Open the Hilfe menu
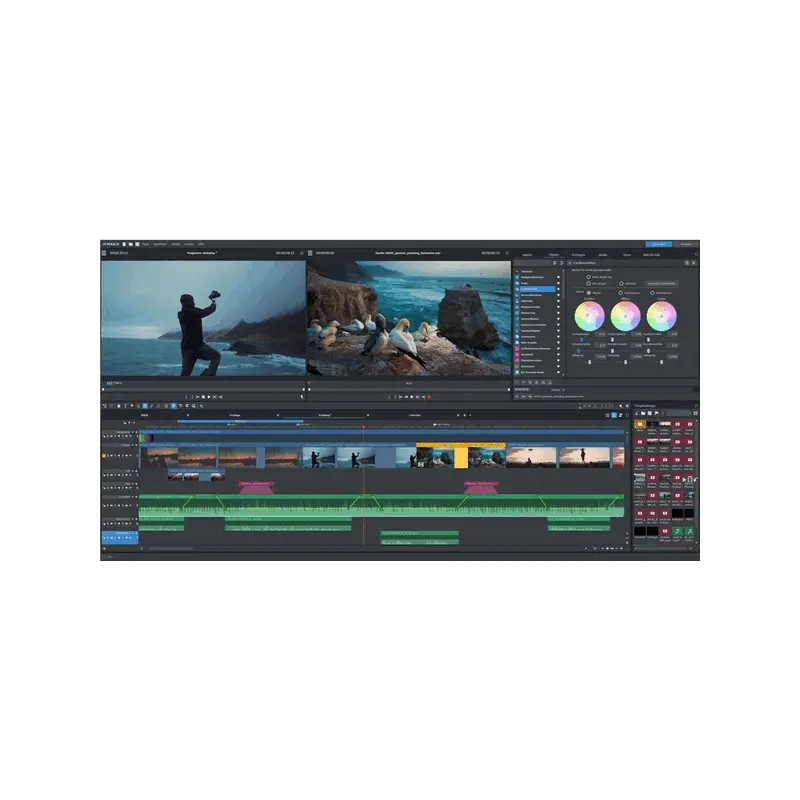Image resolution: width=800 pixels, height=800 pixels. (201, 244)
